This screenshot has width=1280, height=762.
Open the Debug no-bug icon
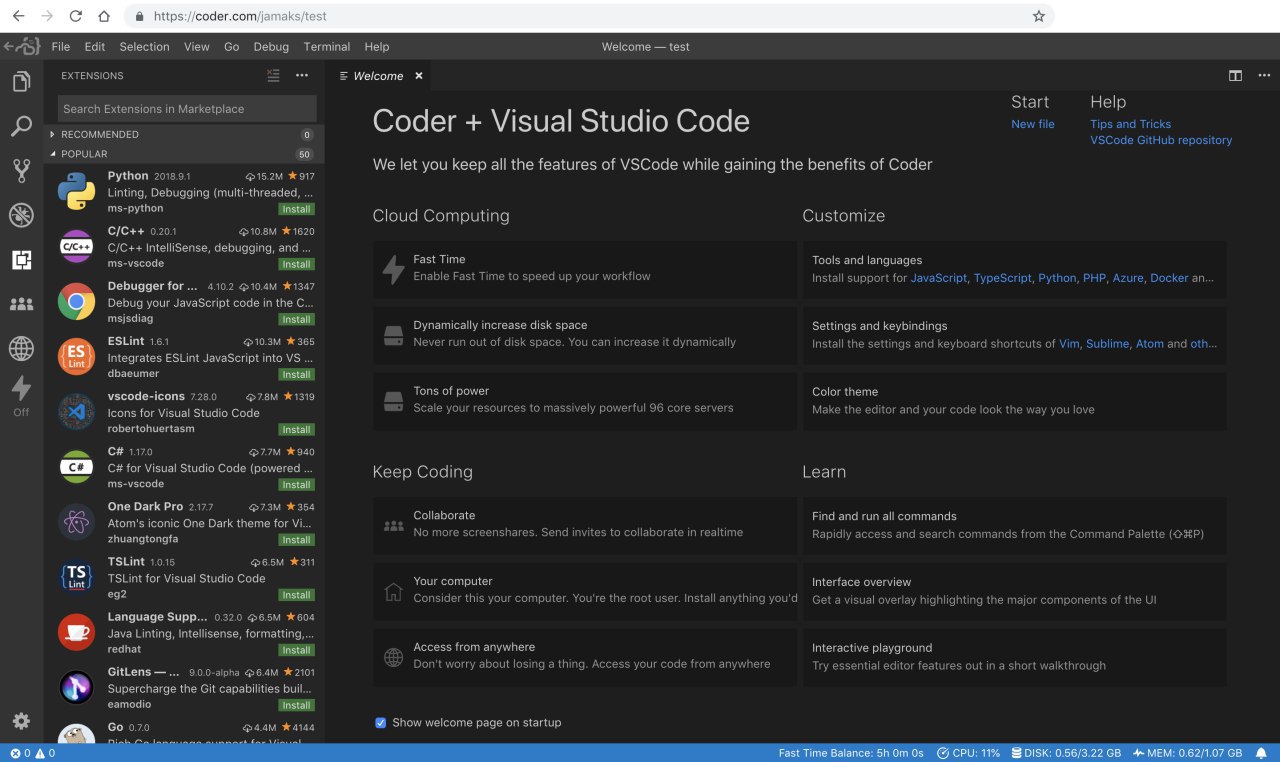coord(21,215)
